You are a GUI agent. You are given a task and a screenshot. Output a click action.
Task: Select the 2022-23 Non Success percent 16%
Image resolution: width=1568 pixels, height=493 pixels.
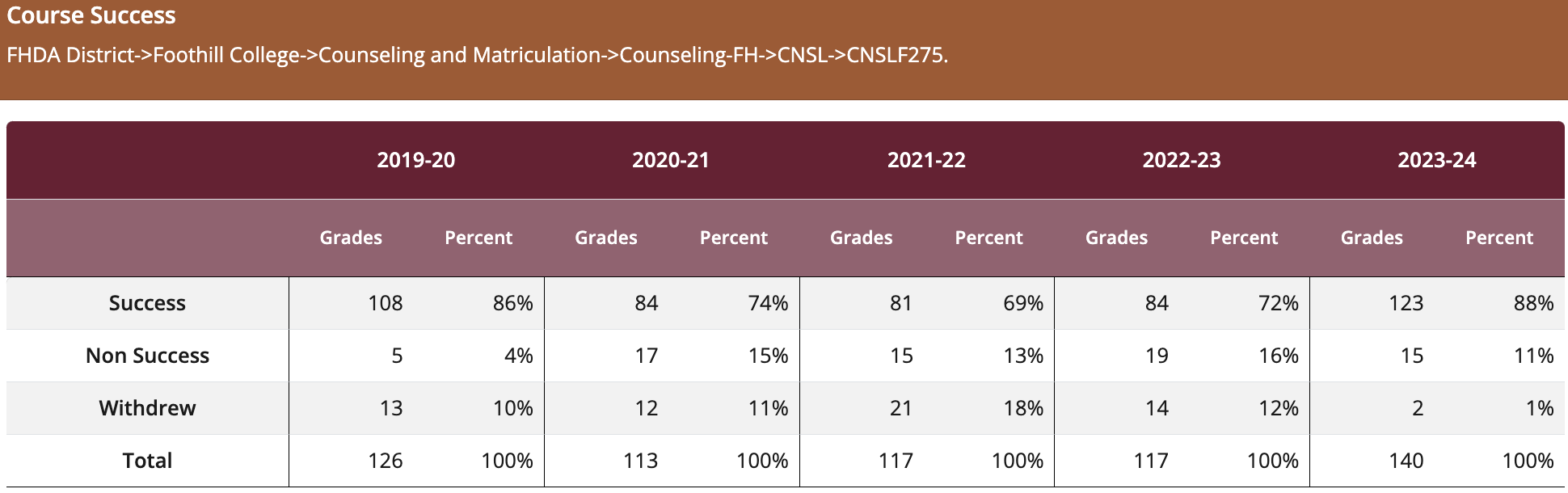[1278, 356]
